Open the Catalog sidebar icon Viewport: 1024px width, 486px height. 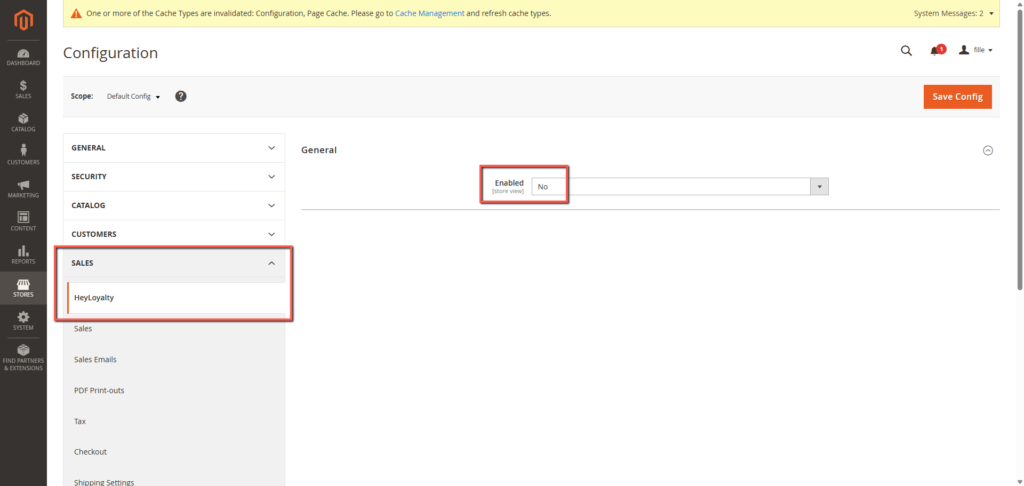[x=22, y=122]
